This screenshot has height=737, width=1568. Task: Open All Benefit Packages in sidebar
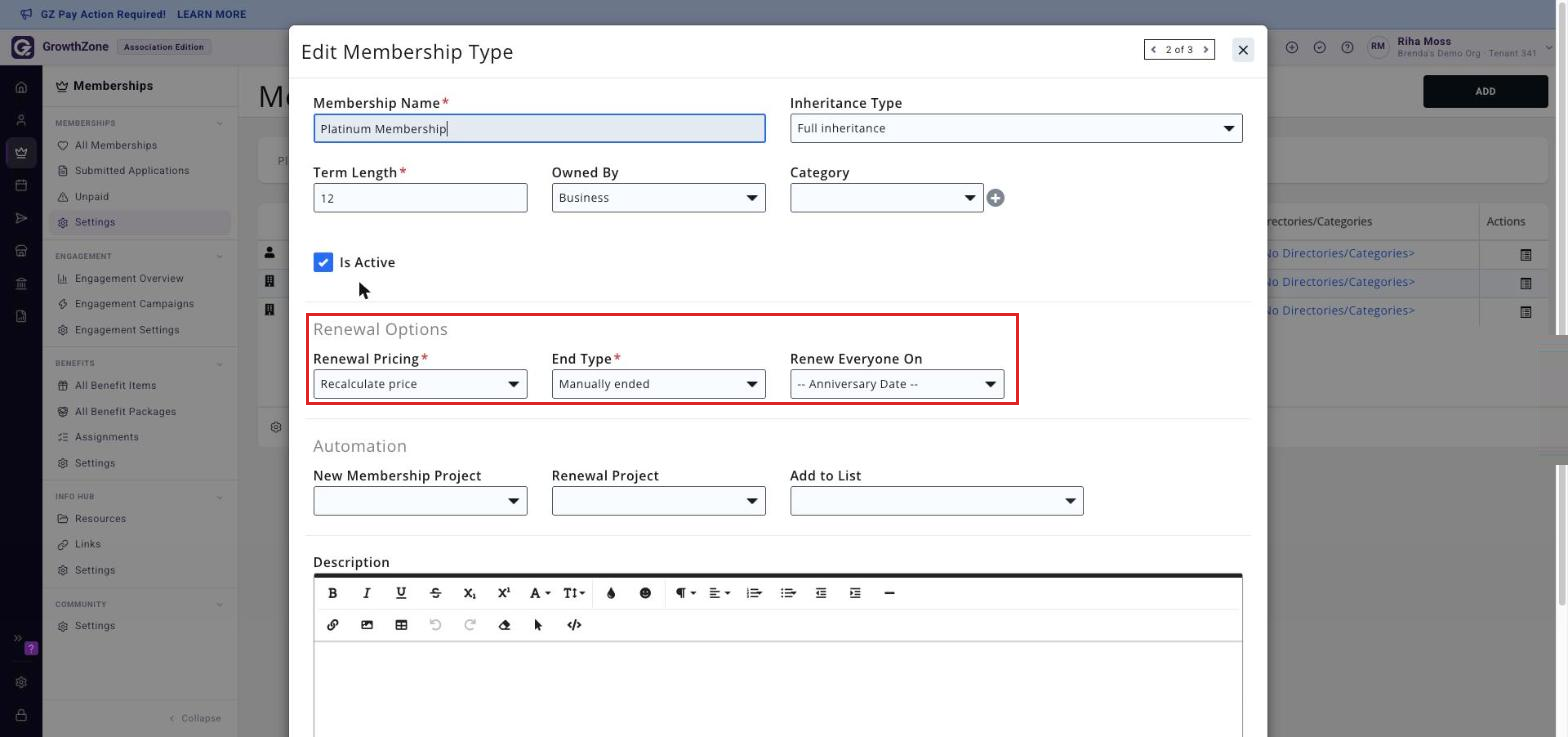pyautogui.click(x=125, y=412)
